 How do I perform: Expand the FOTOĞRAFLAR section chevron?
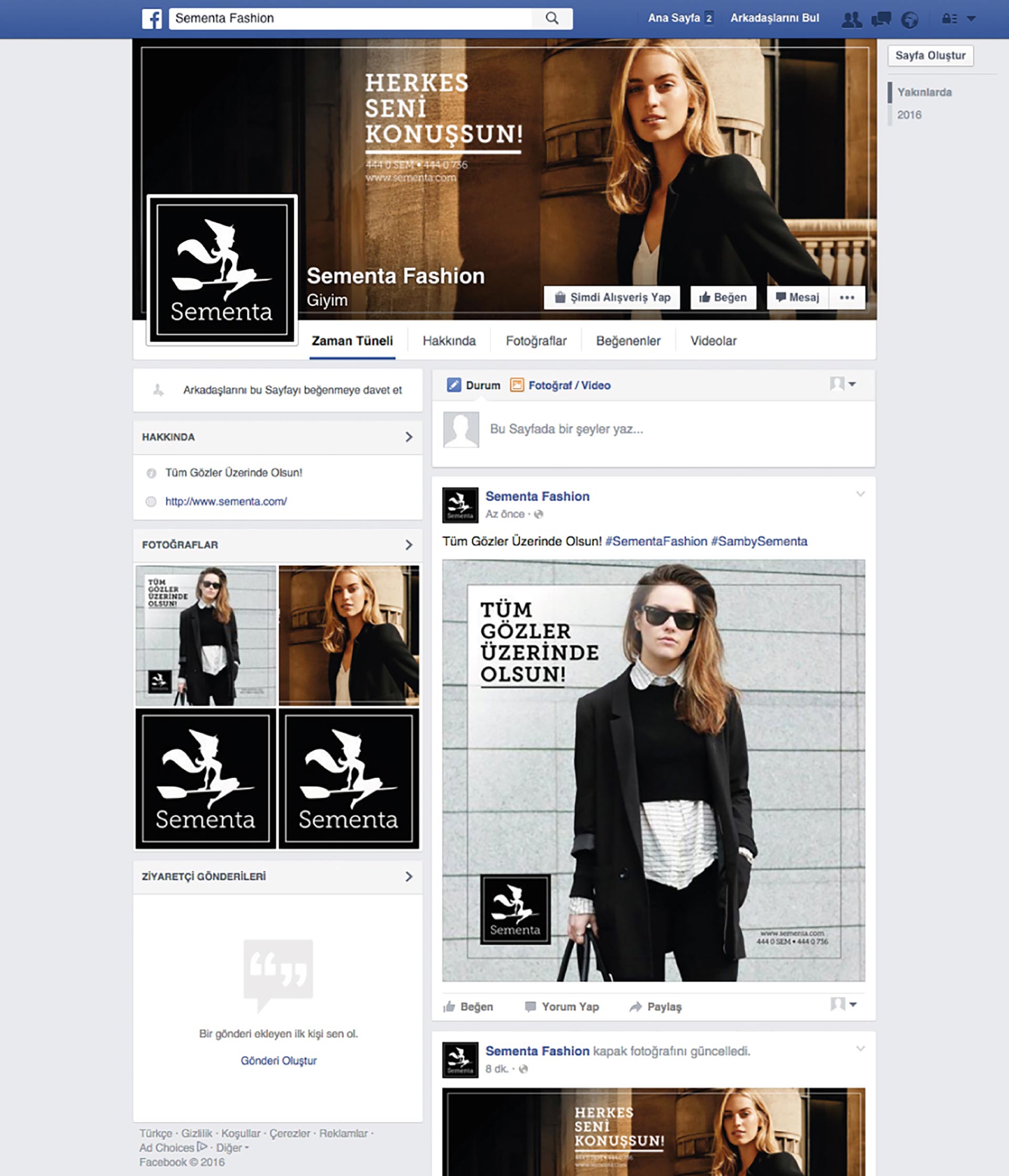(x=409, y=545)
